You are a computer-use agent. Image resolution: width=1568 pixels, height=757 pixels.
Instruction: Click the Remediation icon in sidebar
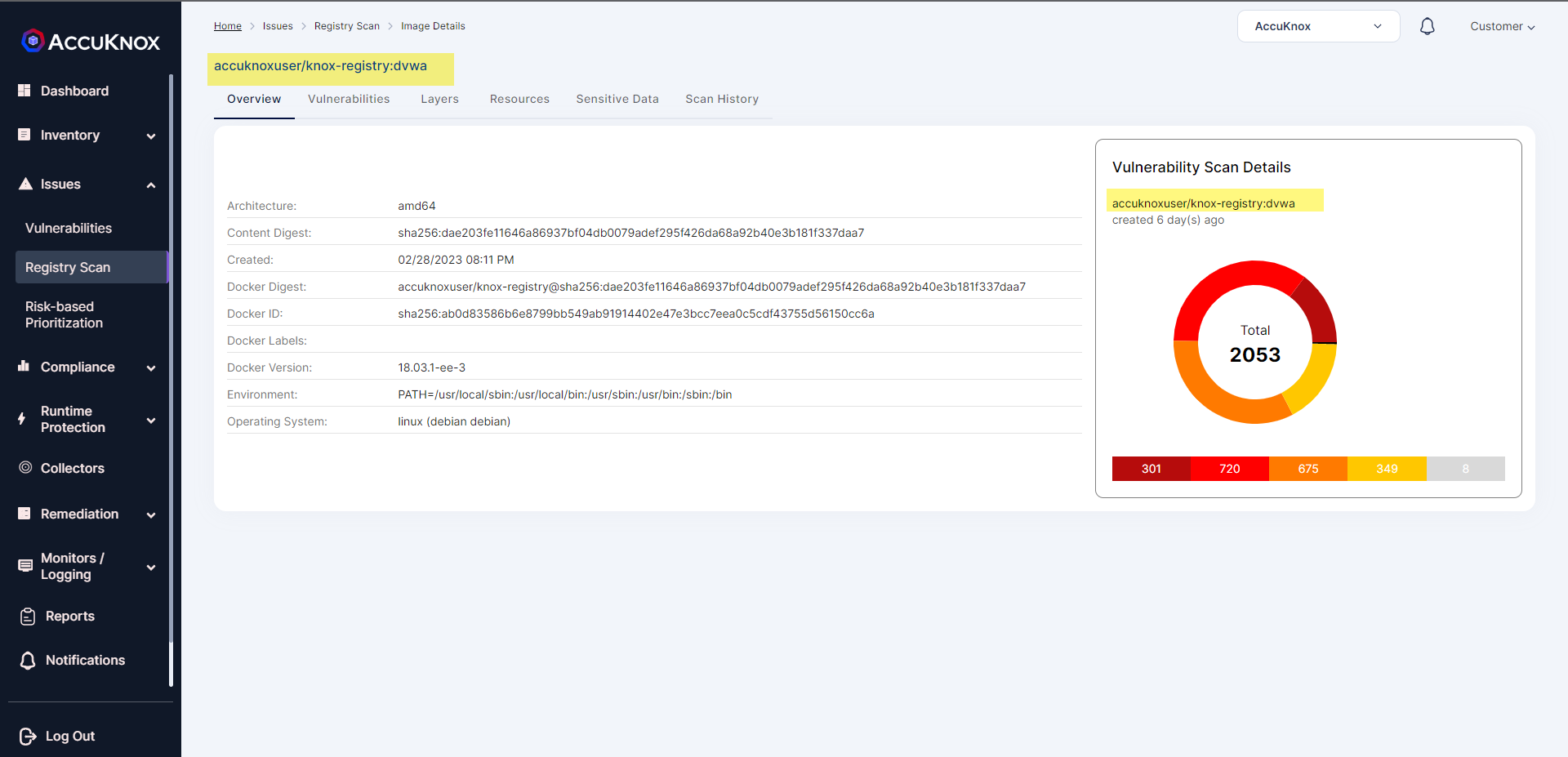point(24,514)
